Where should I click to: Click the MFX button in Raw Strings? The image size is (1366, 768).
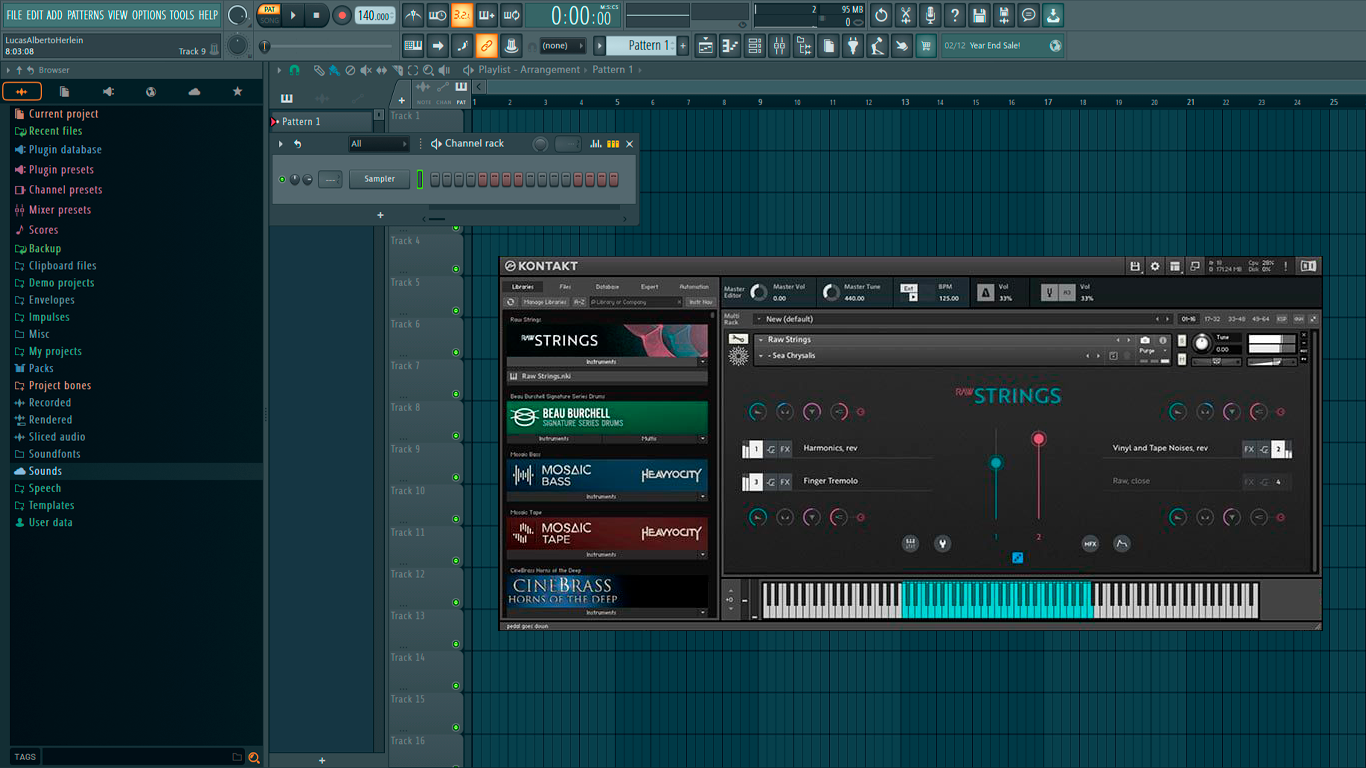1090,544
